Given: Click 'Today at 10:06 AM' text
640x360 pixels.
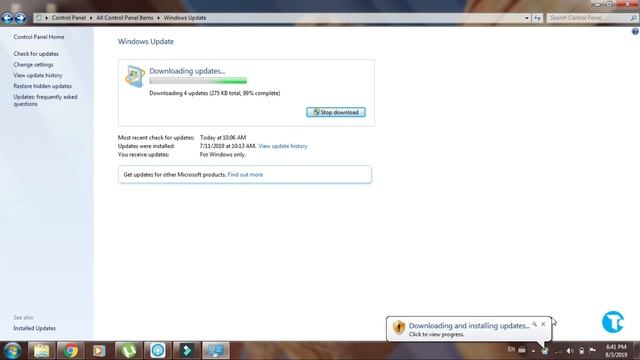Looking at the screenshot, I should [223, 138].
